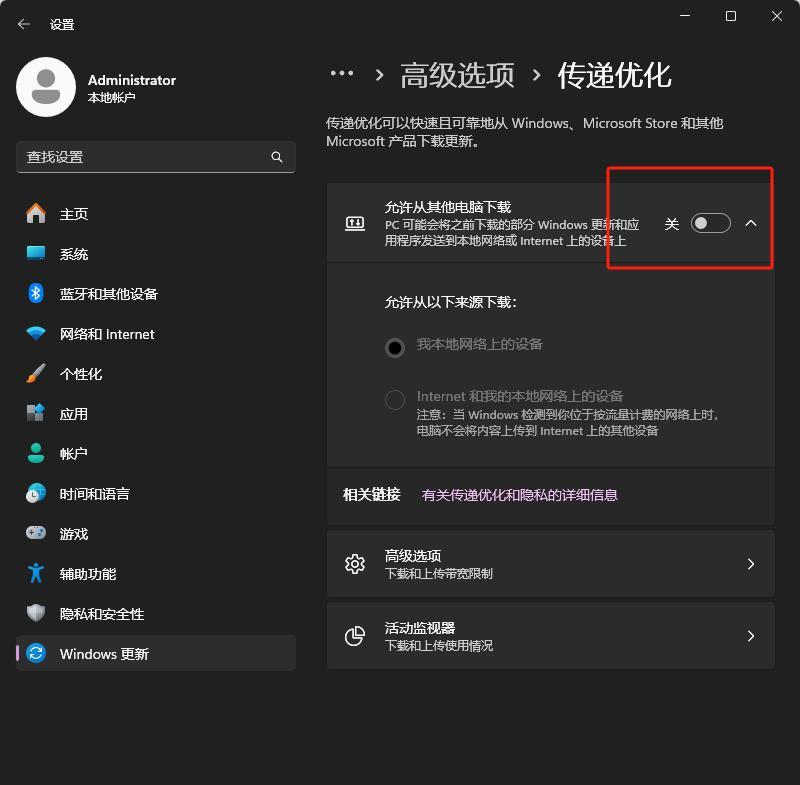Collapse the 允许从其他电脑下载 section chevron
Viewport: 800px width, 785px height.
point(751,223)
